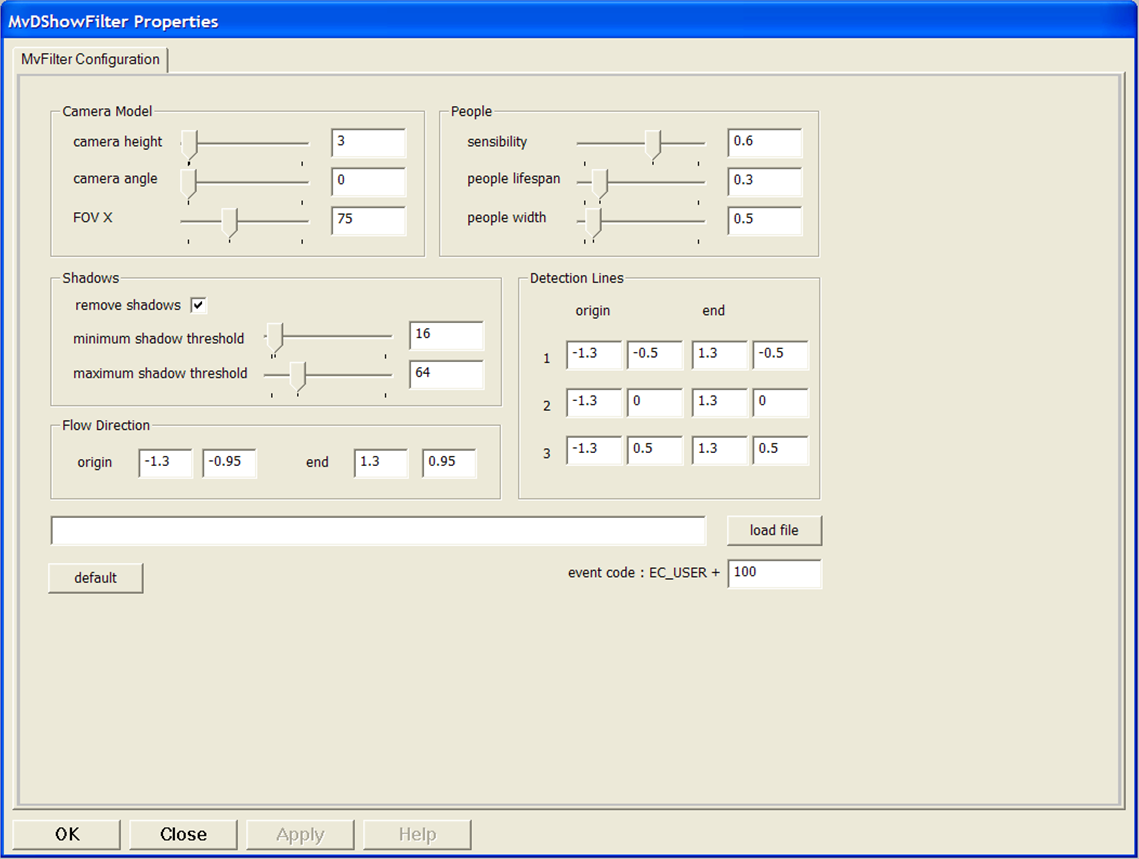Click Flow Direction origin field showing -1.3
Screen dimensions: 1139x859
166,463
